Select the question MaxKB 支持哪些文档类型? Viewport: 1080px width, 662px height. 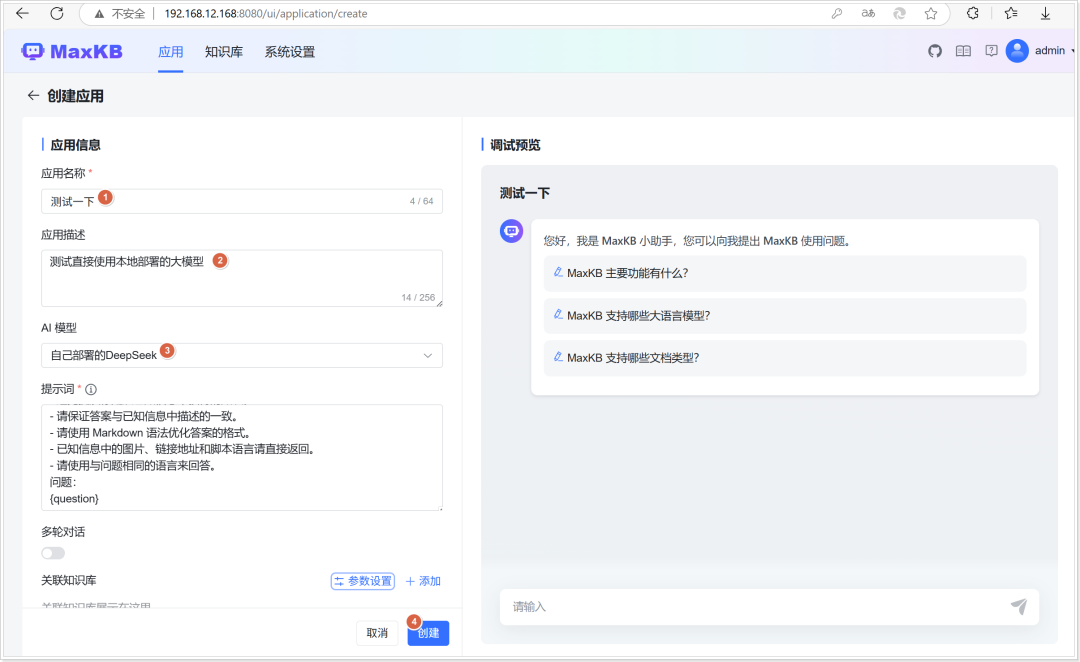pyautogui.click(x=785, y=358)
